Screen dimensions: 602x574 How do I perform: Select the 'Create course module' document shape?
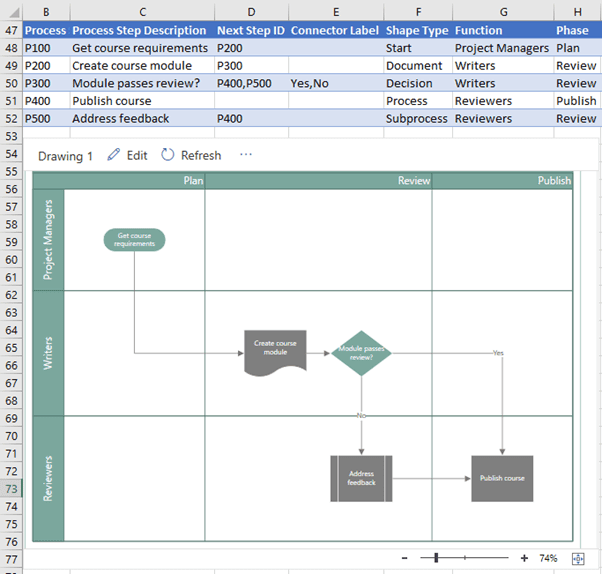[x=275, y=351]
